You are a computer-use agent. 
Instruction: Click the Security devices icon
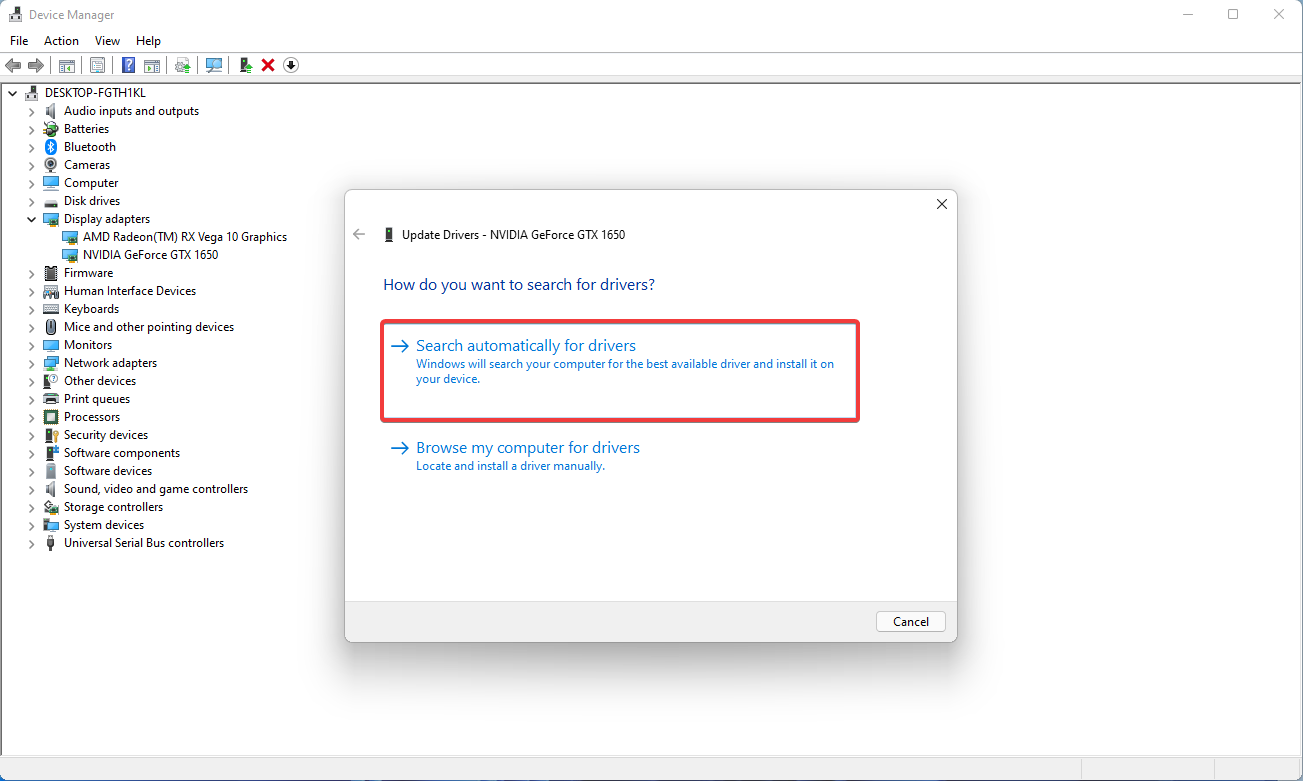tap(51, 435)
